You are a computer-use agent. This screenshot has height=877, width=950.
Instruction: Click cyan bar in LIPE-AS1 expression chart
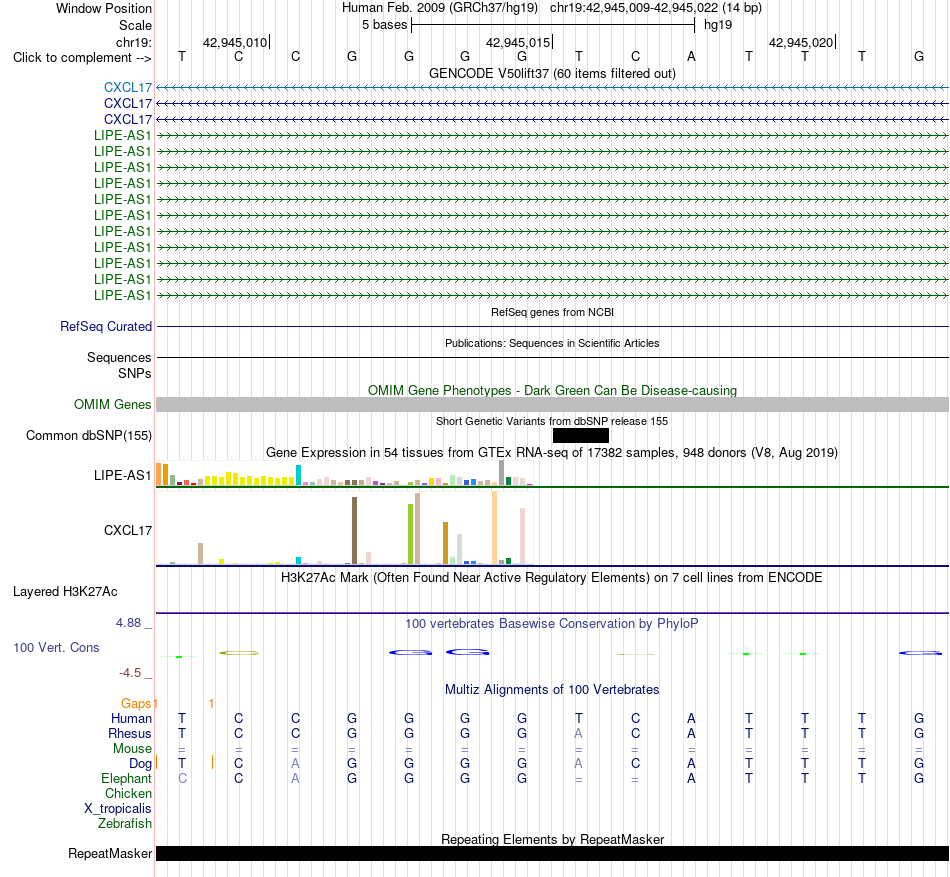(298, 475)
